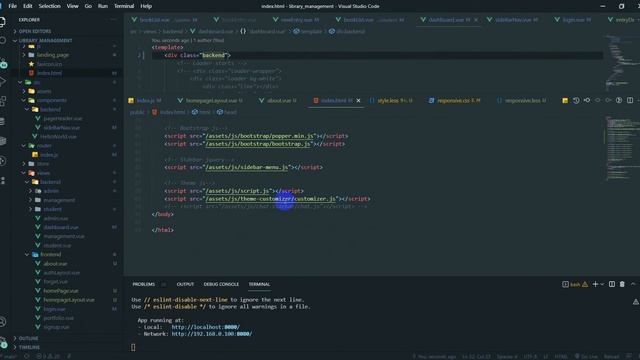Switch to the about.vue editor tab
Screen dimensions: 640x360
(278, 100)
